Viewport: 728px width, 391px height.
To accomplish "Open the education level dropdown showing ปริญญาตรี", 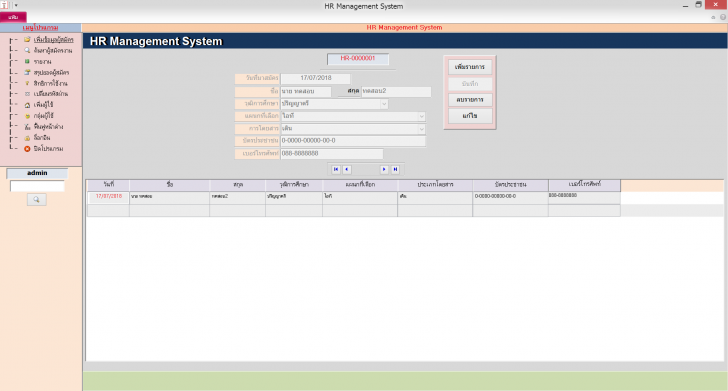I will [384, 104].
